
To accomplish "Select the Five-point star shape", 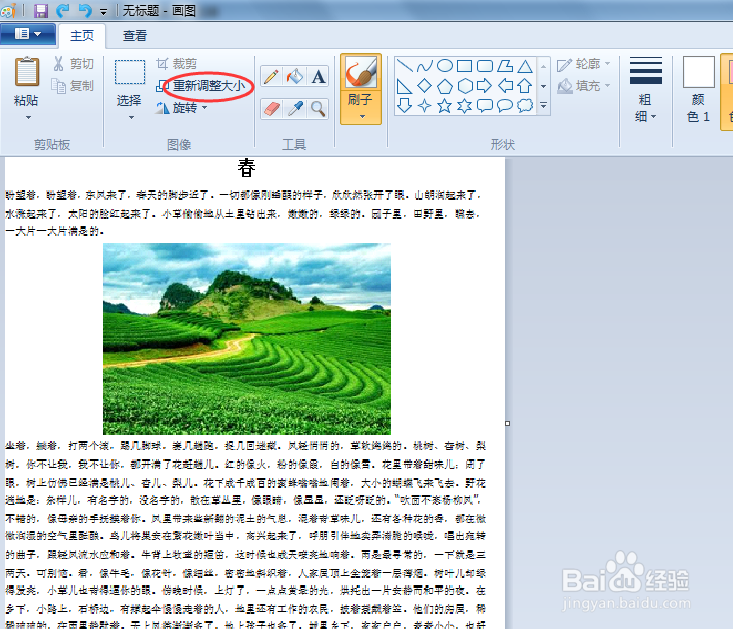I will coord(445,106).
